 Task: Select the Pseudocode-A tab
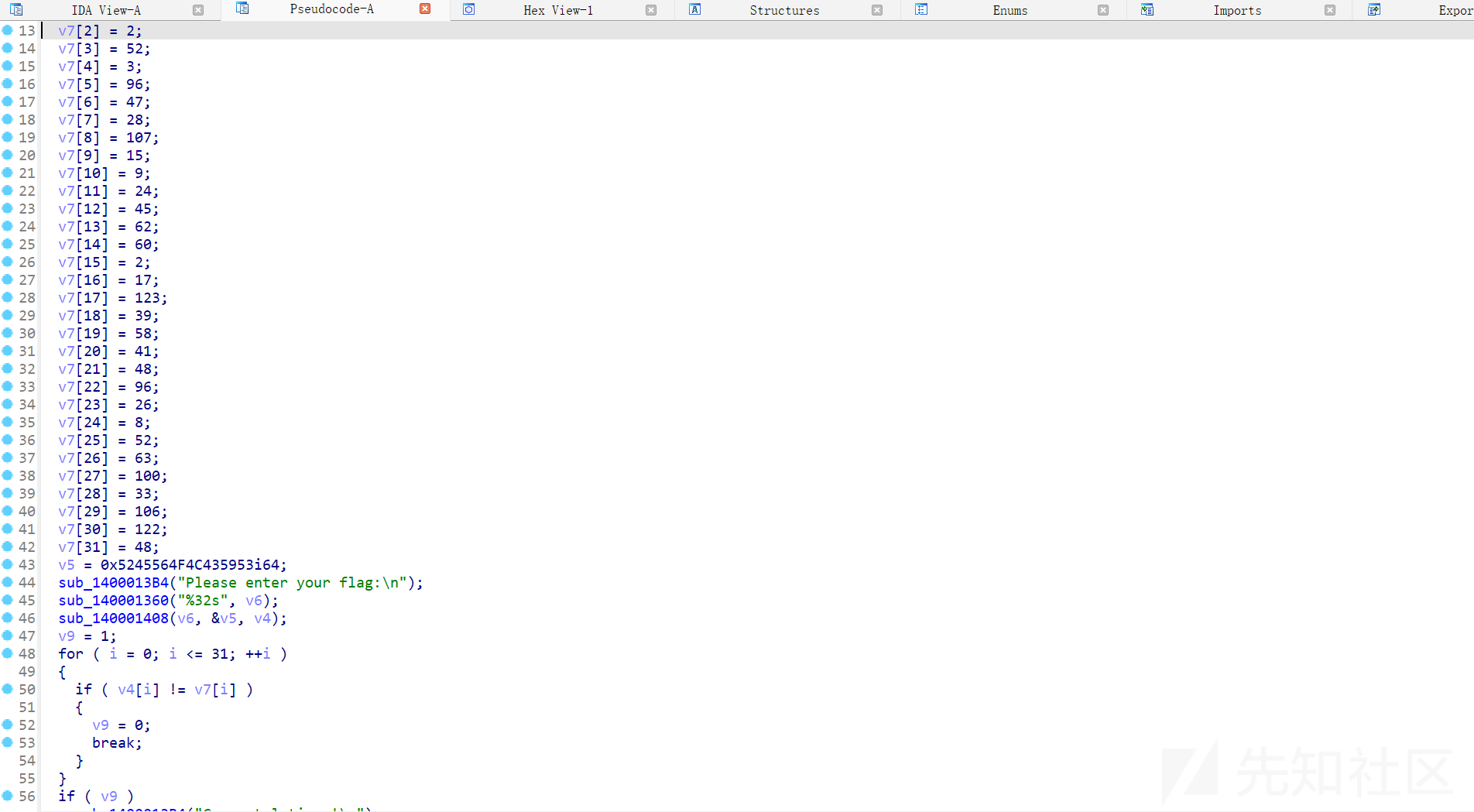(x=331, y=9)
